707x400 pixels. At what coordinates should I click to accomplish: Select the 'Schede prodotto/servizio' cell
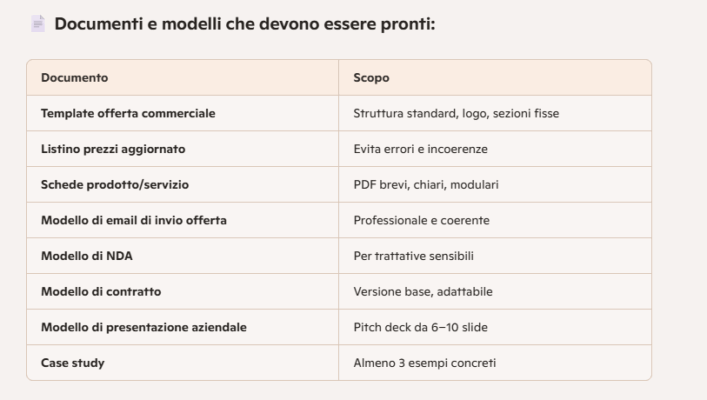115,185
